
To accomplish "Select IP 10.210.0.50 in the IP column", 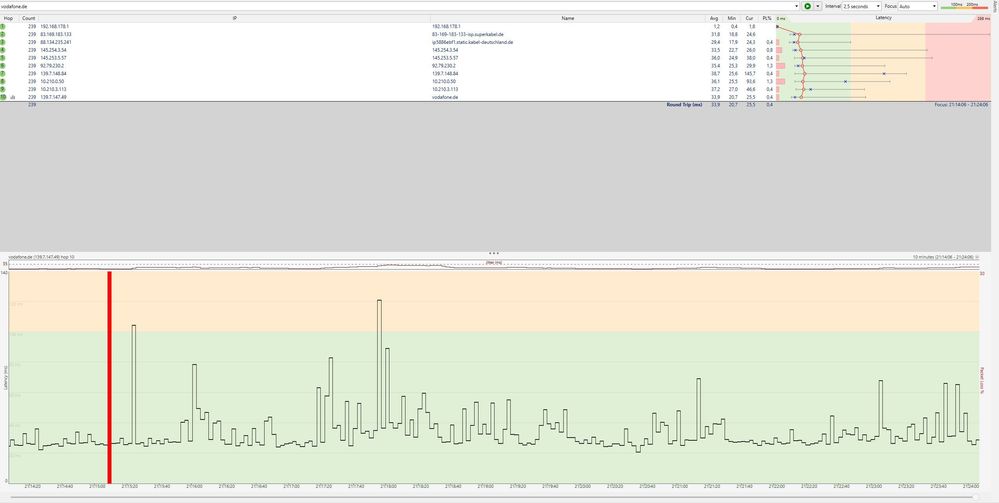I will (52, 82).
